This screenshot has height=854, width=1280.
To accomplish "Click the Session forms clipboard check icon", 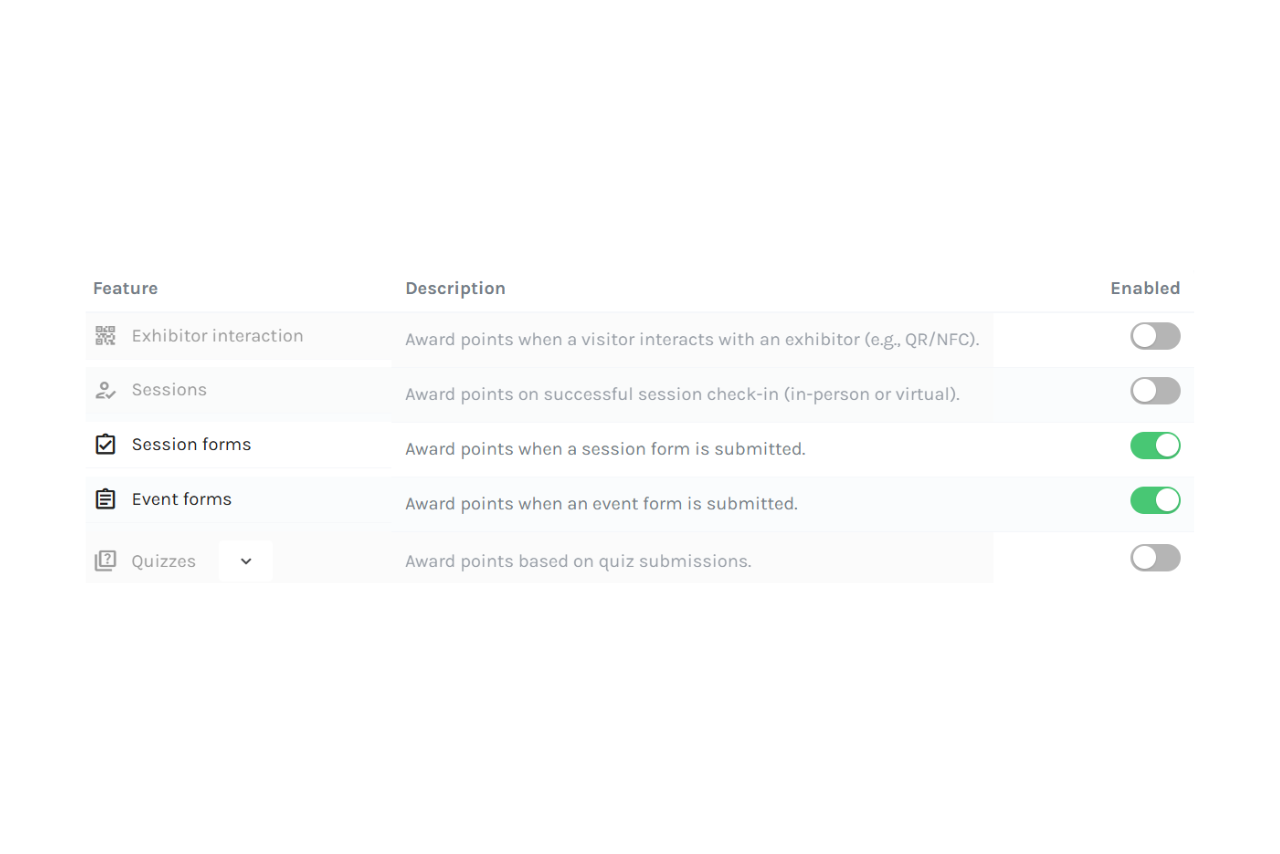I will [105, 444].
